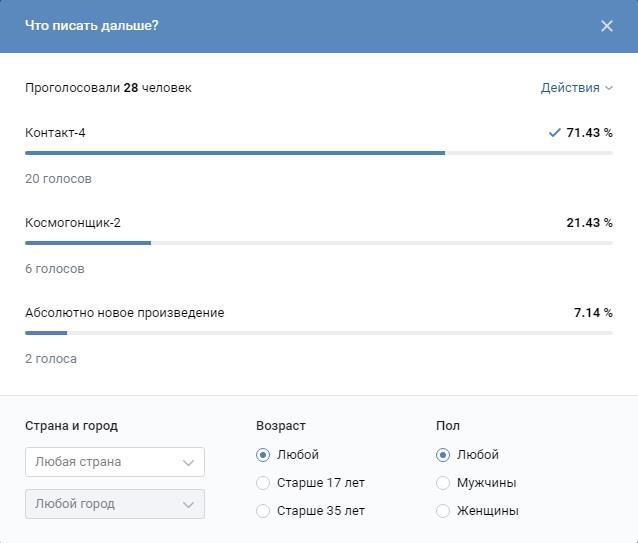Click the poll title Что писать дальше?

(91, 26)
